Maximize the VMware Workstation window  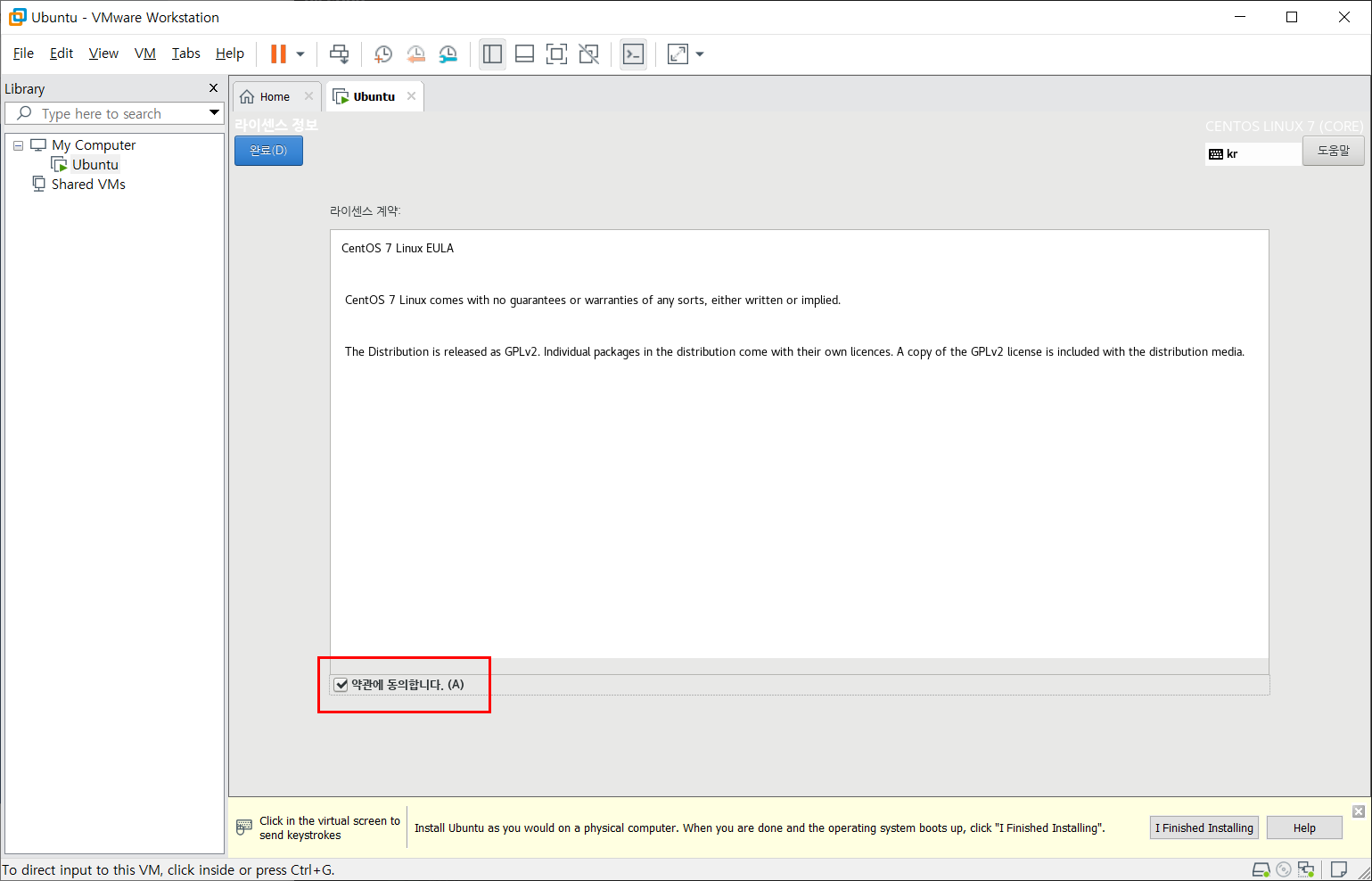1291,17
